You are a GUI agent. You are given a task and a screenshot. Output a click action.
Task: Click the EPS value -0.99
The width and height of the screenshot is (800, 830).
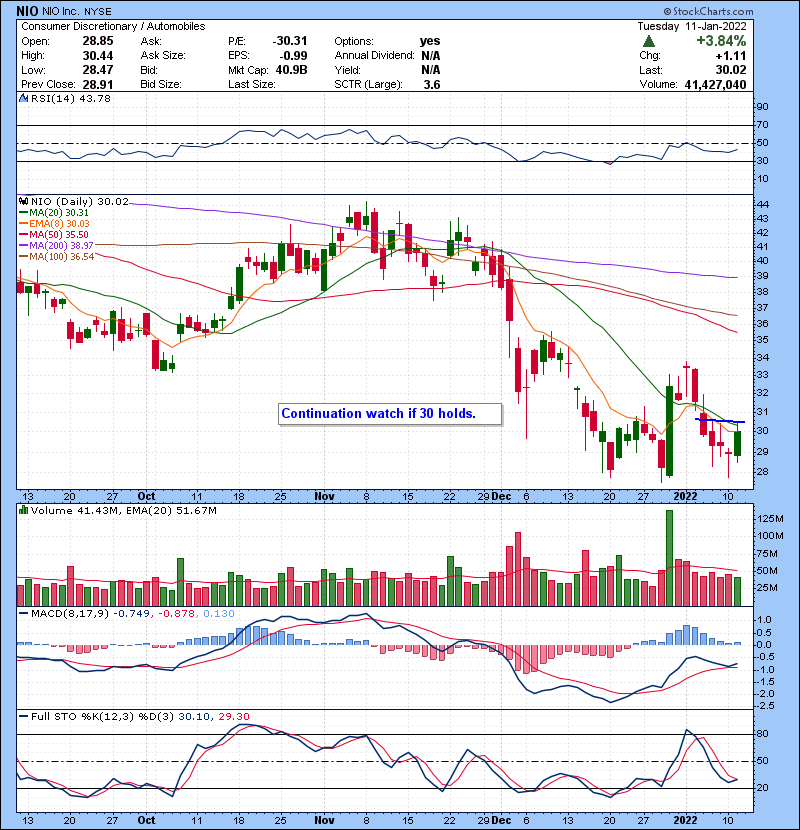[x=293, y=56]
